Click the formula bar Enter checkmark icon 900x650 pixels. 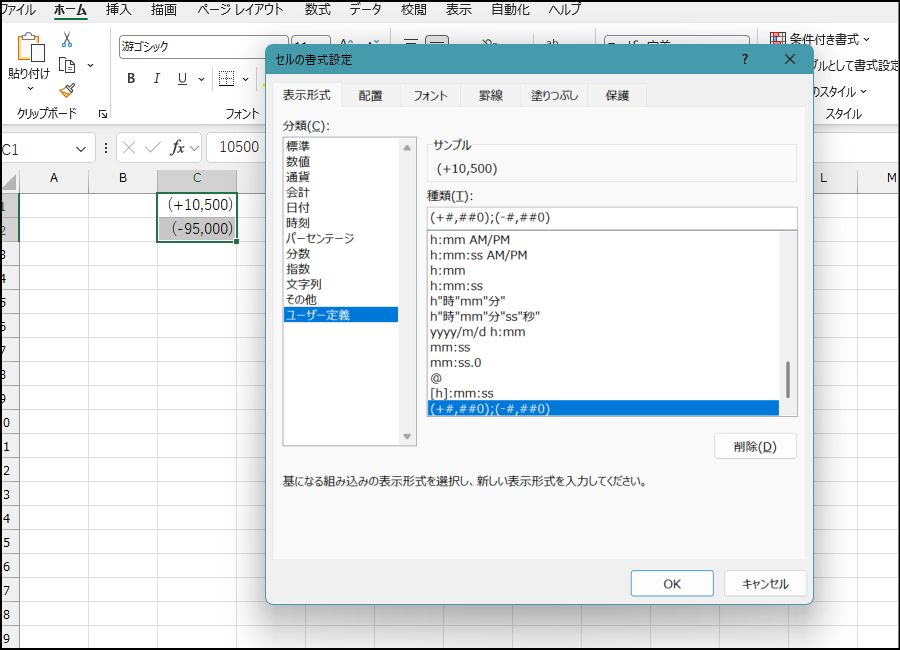[153, 148]
